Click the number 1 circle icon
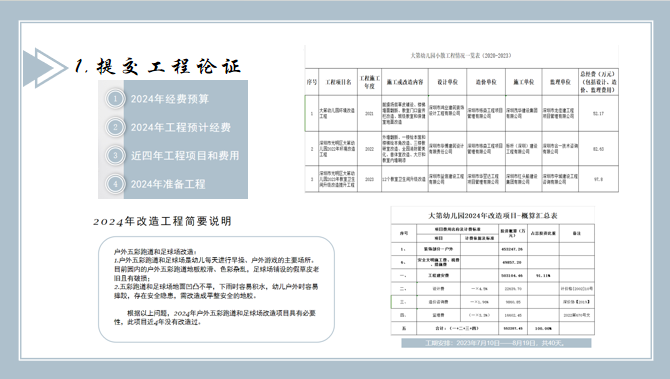This screenshot has width=670, height=379. pos(115,99)
